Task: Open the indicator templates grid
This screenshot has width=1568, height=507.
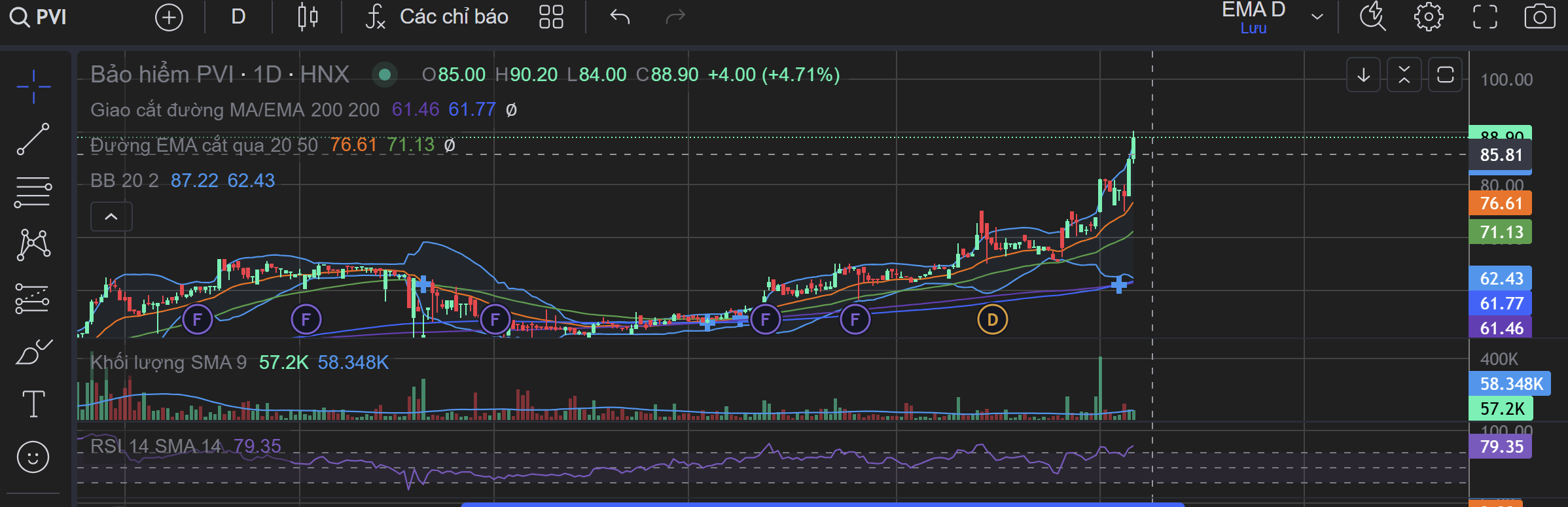Action: (x=551, y=17)
